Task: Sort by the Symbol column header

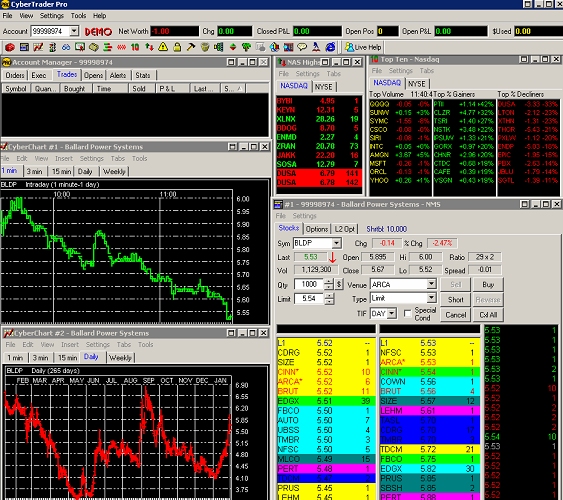Action: point(15,89)
